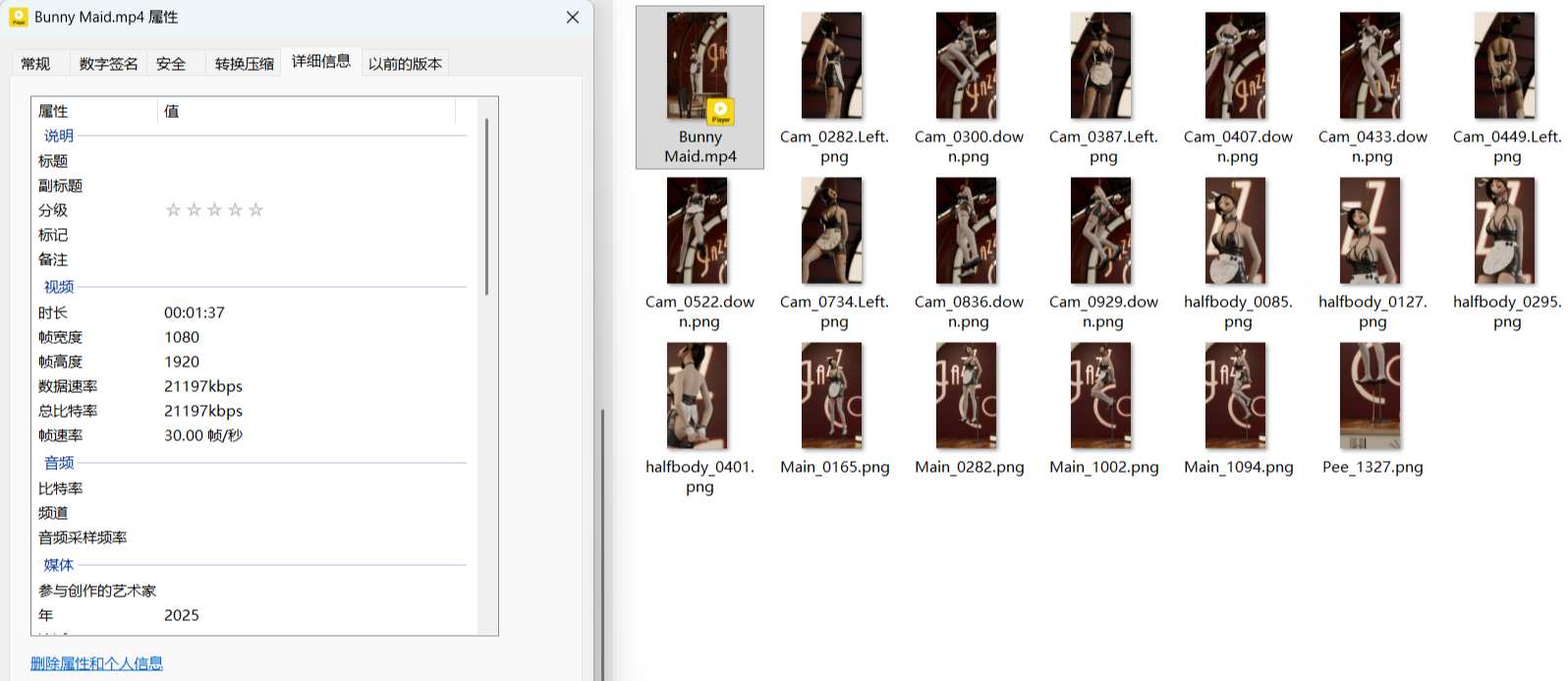1568x681 pixels.
Task: Select the Cam_0929.down.png file icon
Action: (1101, 232)
